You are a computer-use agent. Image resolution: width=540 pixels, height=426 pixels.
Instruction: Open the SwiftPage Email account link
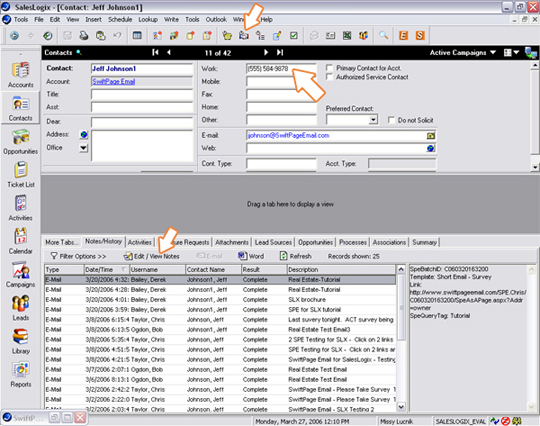tap(113, 82)
